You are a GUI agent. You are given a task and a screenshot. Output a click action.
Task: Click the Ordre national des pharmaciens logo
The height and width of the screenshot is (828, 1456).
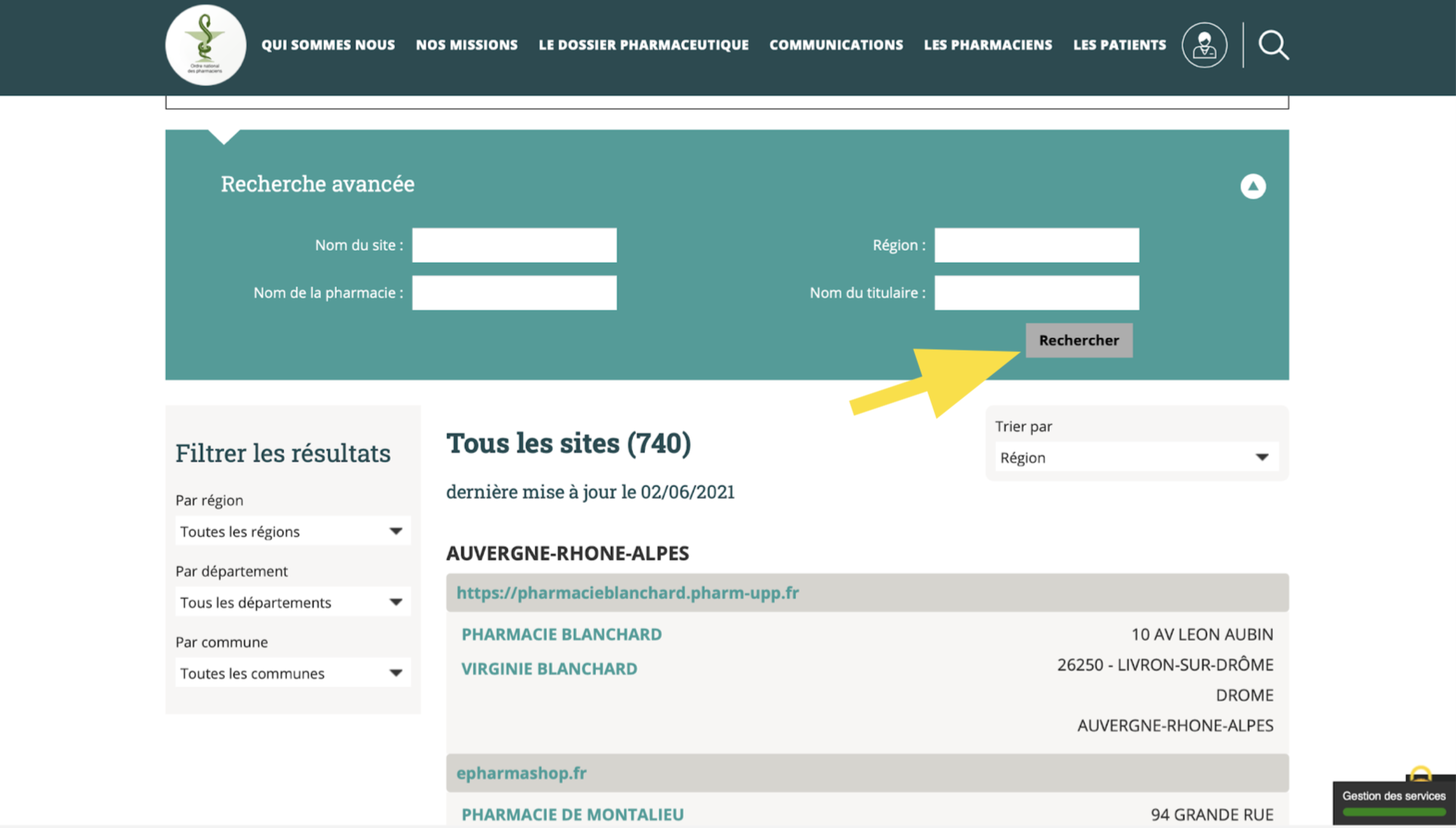tap(205, 45)
